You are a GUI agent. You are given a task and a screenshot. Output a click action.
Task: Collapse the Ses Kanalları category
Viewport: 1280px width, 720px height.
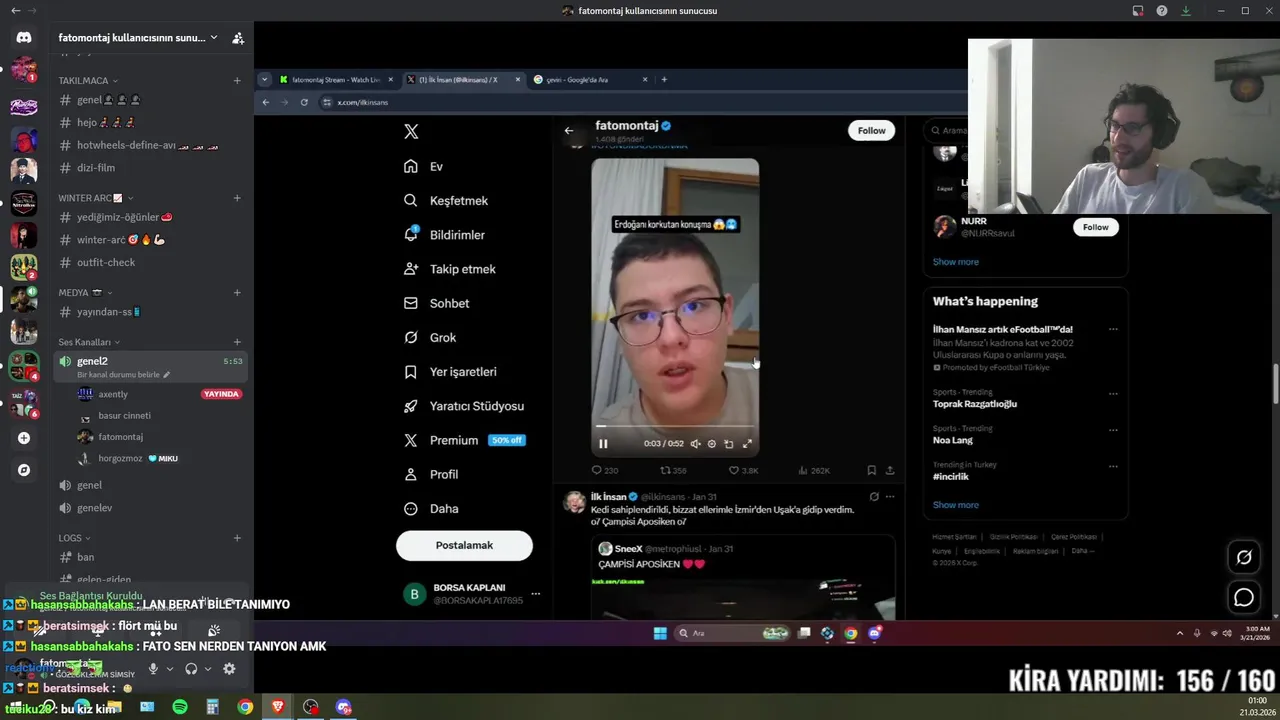point(89,342)
